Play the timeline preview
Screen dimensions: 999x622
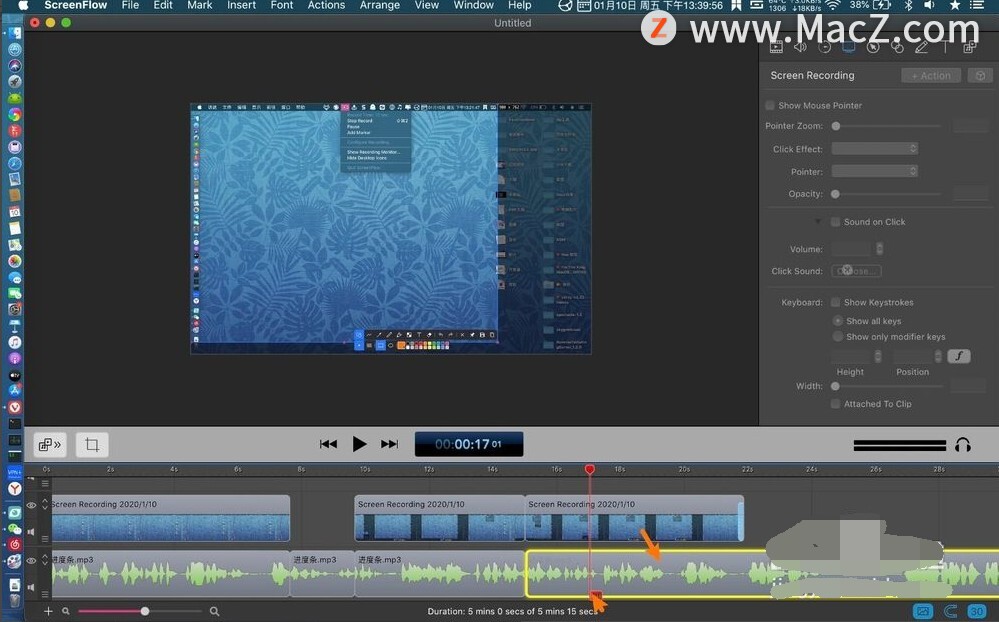359,444
